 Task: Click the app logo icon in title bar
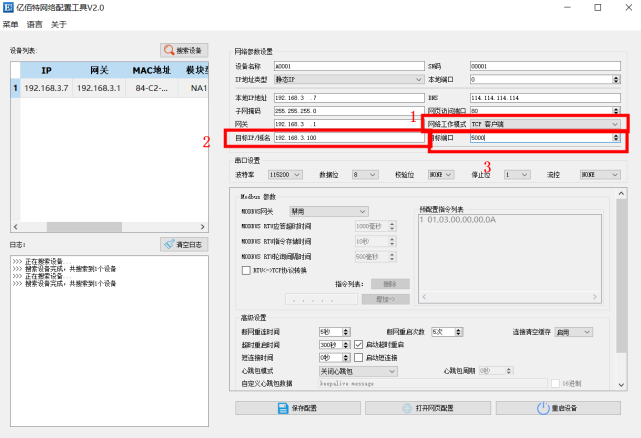(8, 7)
